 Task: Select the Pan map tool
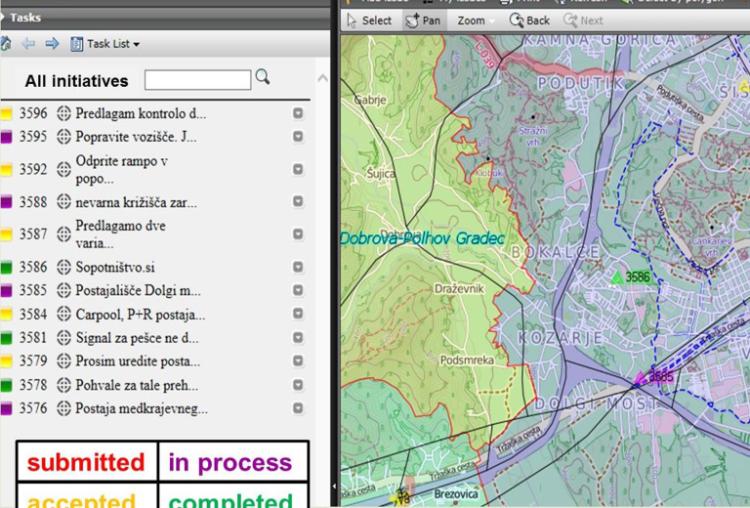click(422, 20)
